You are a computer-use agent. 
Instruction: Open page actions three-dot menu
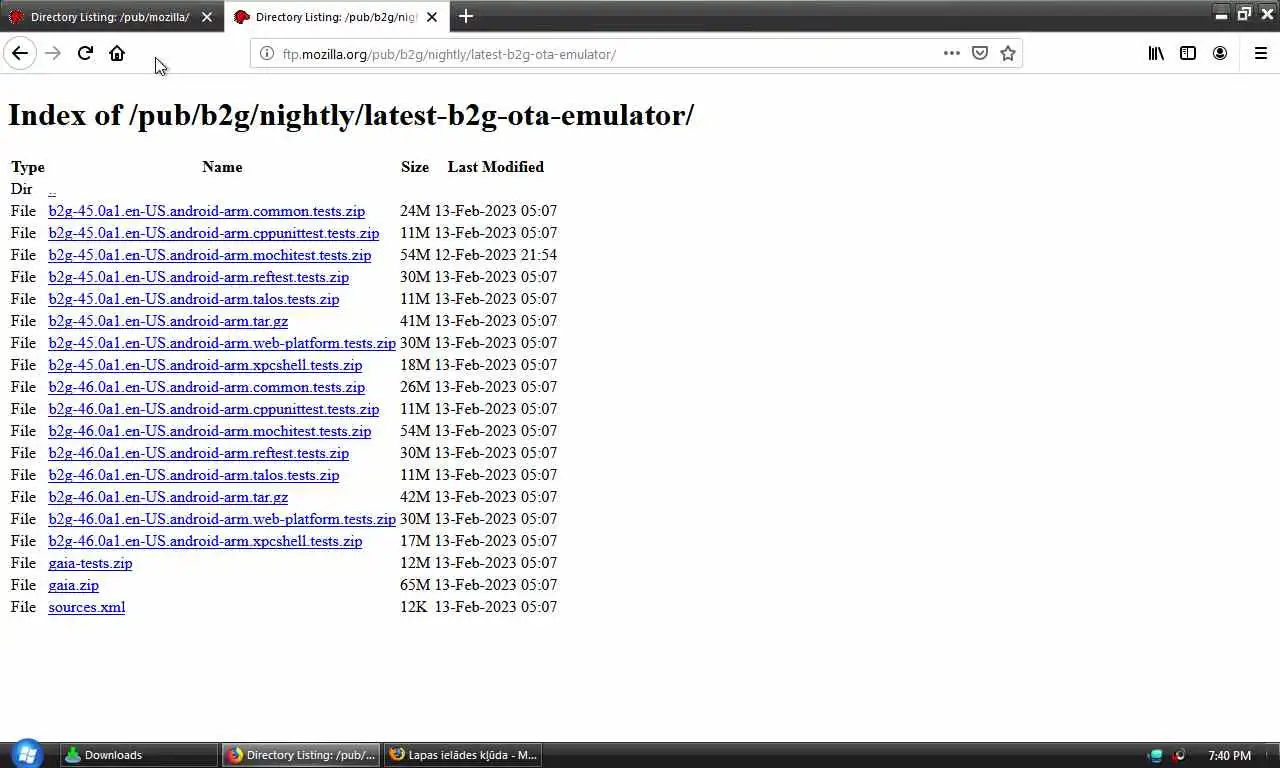[x=952, y=53]
